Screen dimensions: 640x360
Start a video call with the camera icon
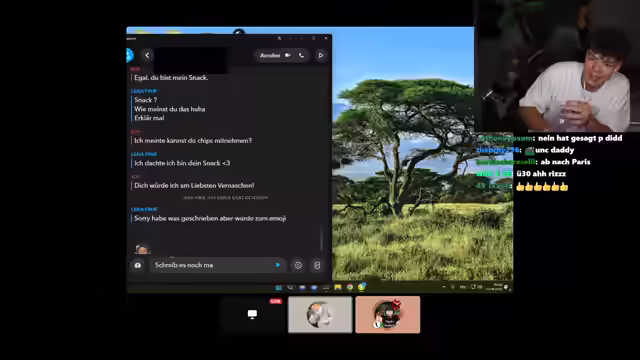coord(288,55)
